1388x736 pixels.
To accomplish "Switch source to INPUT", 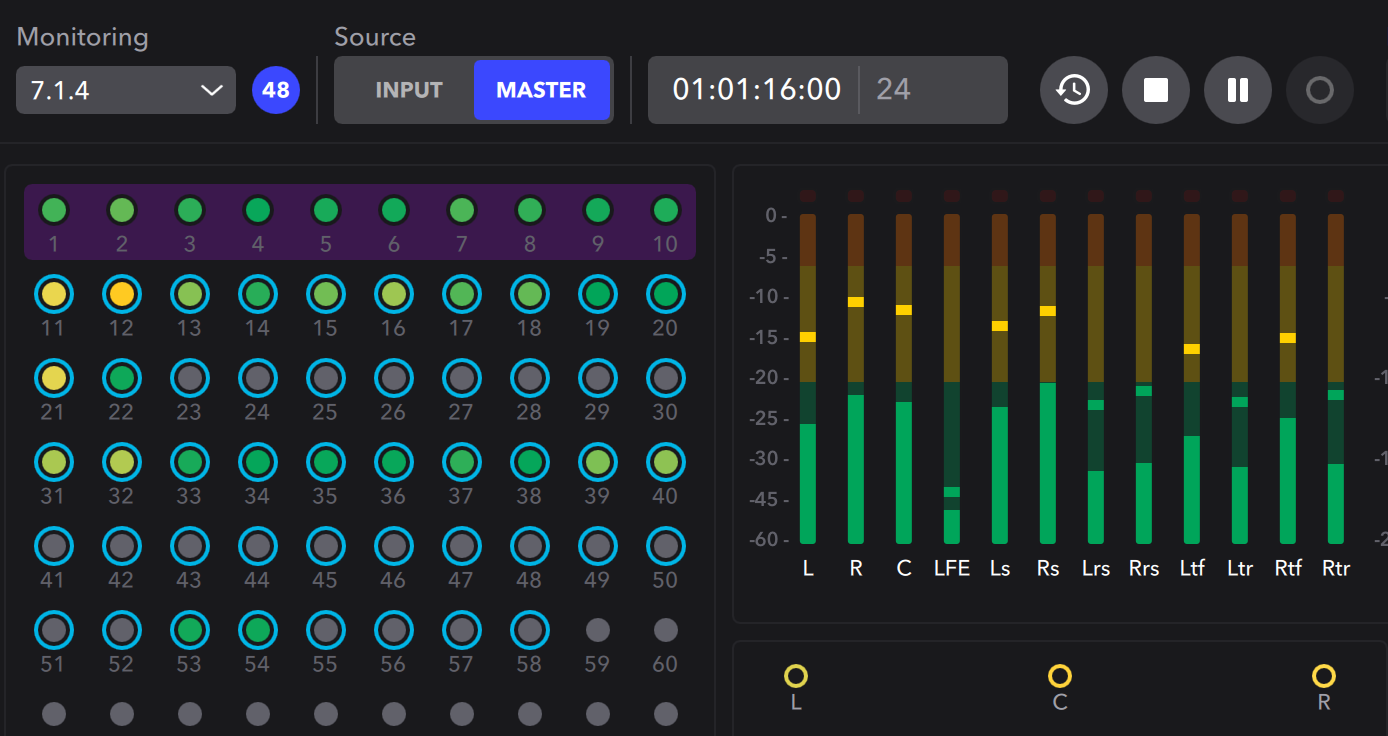I will pos(408,90).
